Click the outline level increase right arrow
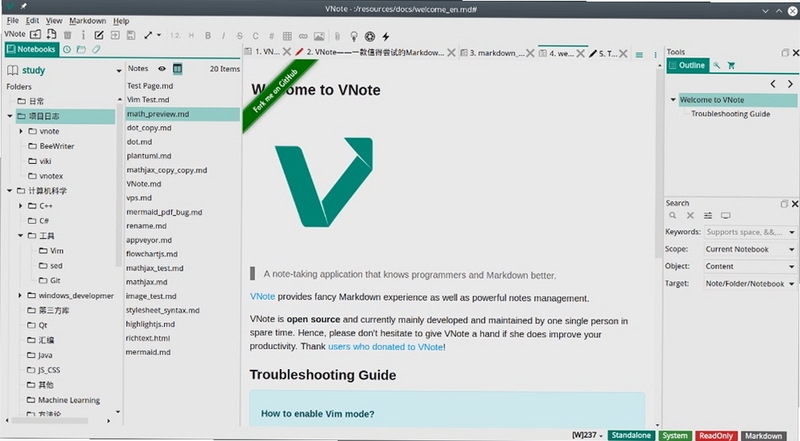 click(x=790, y=84)
